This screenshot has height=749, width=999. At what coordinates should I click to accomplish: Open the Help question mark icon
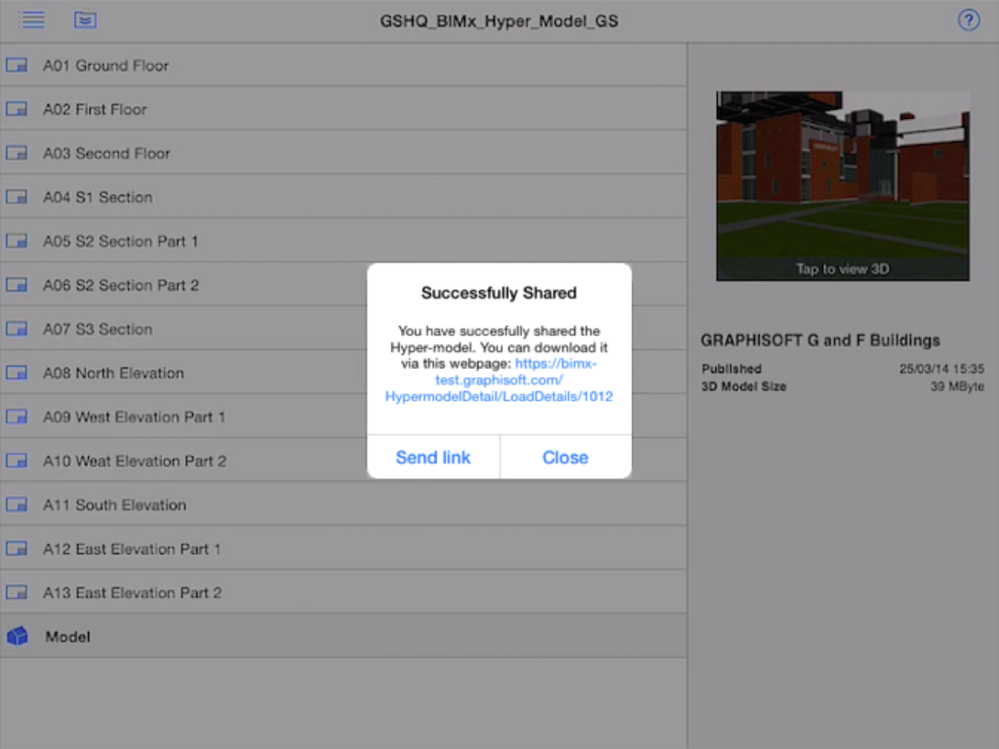[x=968, y=19]
